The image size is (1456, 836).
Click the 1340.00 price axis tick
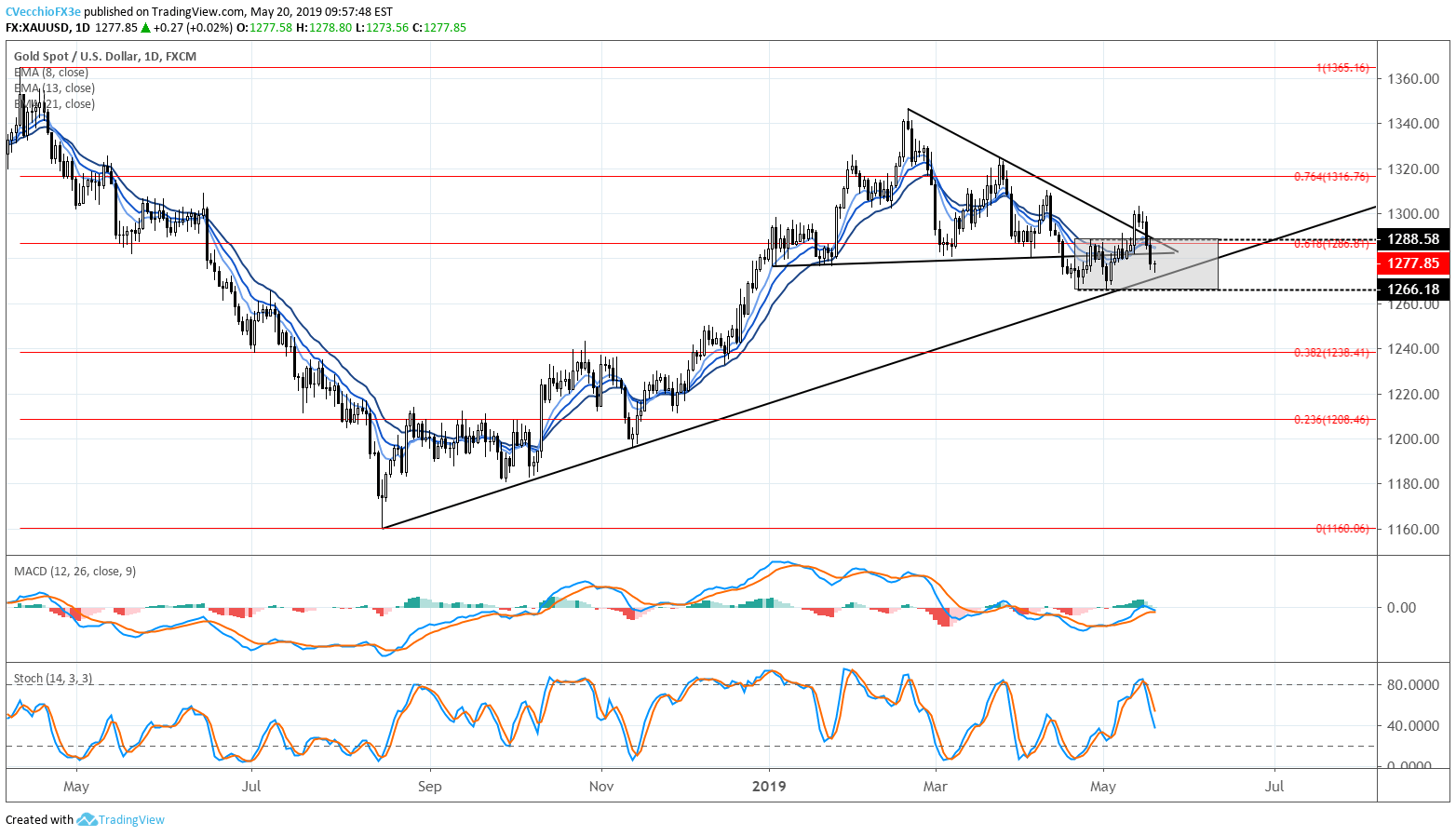tap(1413, 124)
